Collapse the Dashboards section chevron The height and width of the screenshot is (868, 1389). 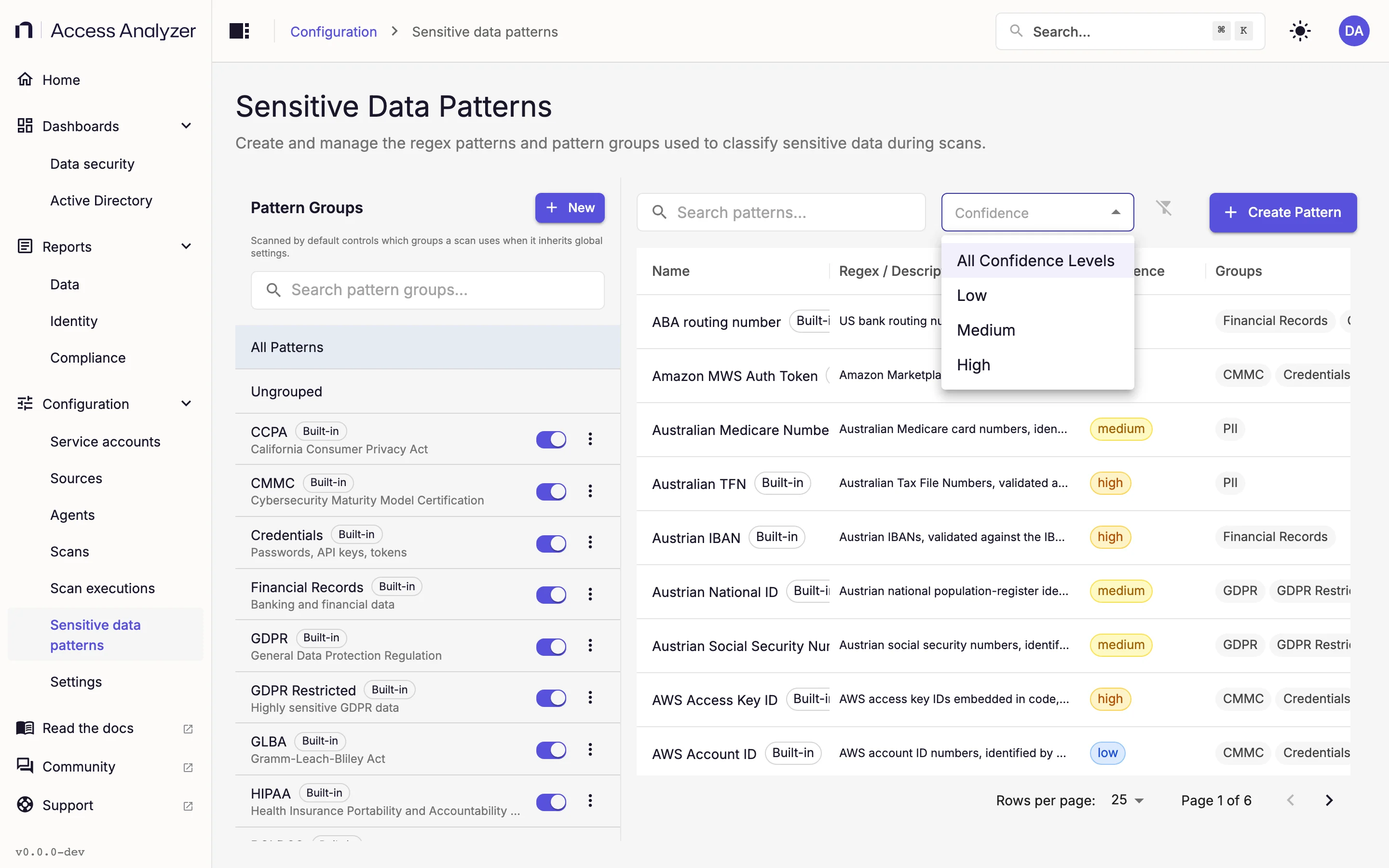click(186, 126)
